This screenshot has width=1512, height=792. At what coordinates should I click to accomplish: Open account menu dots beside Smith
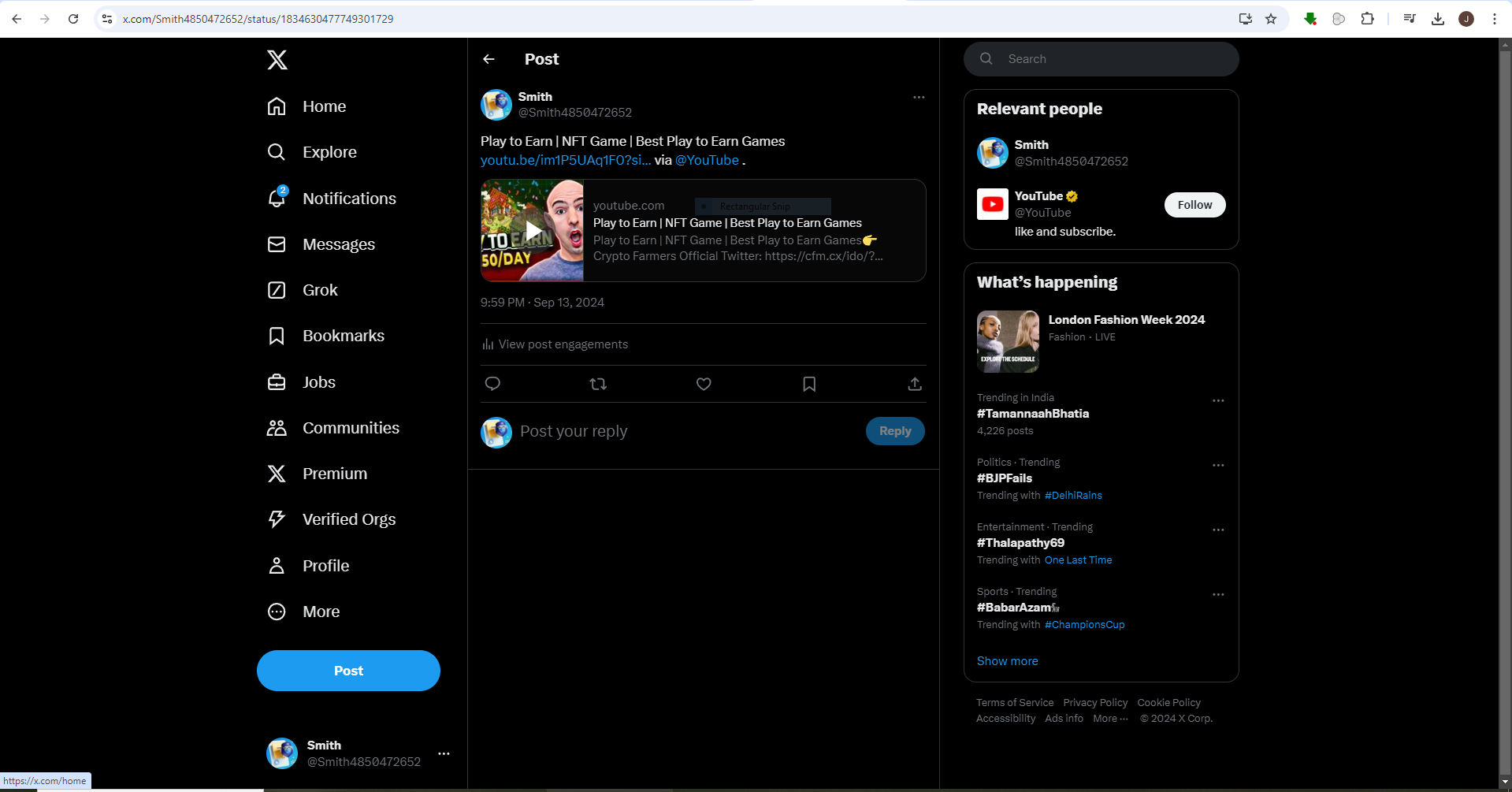click(x=444, y=753)
